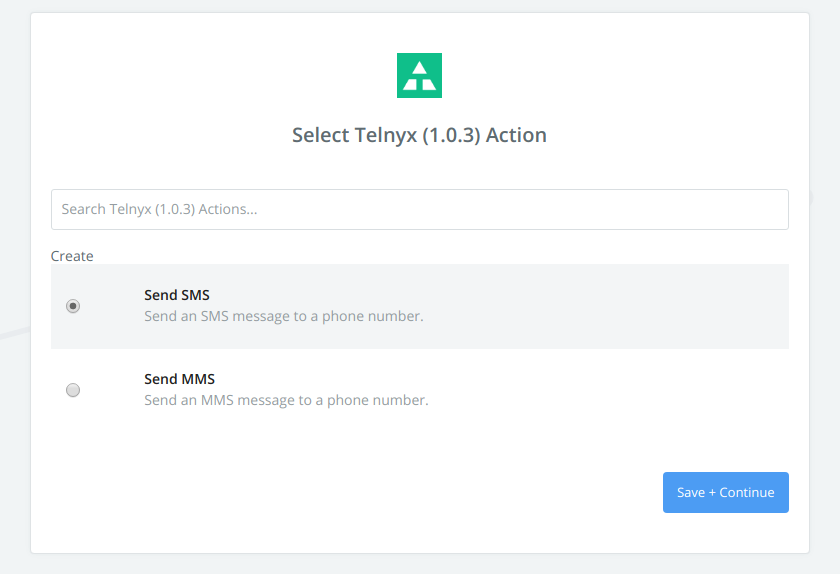Select the Send SMS radio button
Viewport: 840px width, 574px height.
point(73,306)
